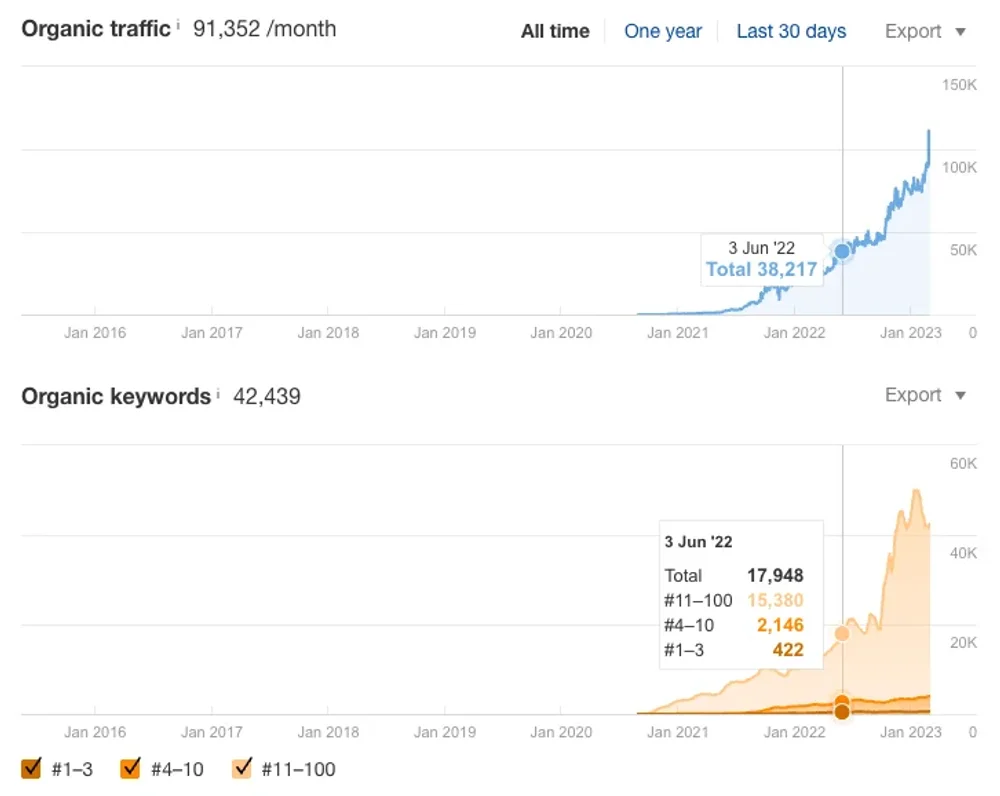Click the Export caret arrow on keywords section
1000x796 pixels.
(960, 395)
